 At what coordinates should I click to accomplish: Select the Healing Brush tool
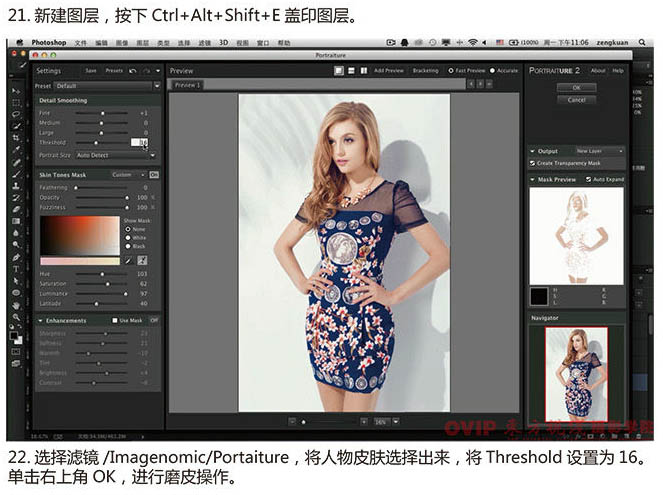coord(16,162)
